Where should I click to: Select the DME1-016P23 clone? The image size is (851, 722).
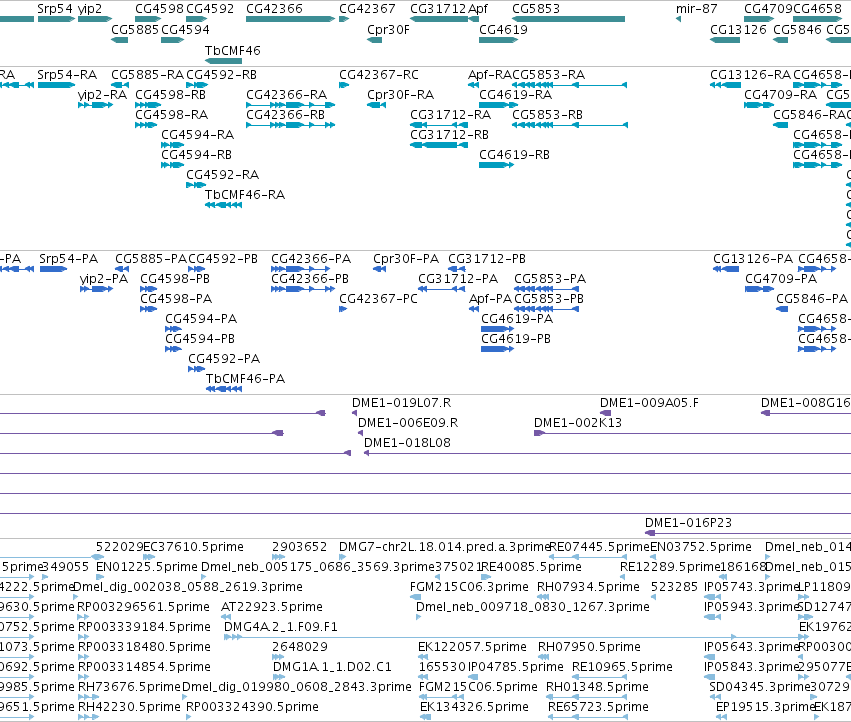(748, 533)
